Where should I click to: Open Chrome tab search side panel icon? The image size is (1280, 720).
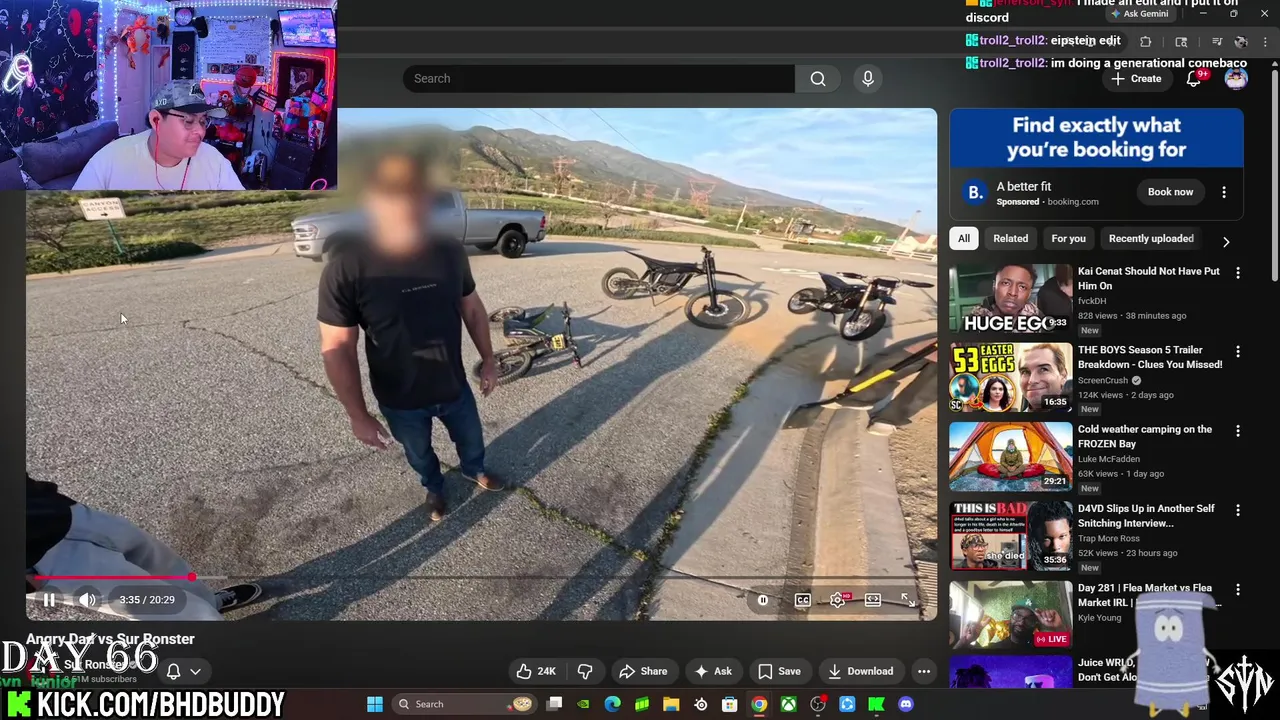[x=1181, y=42]
